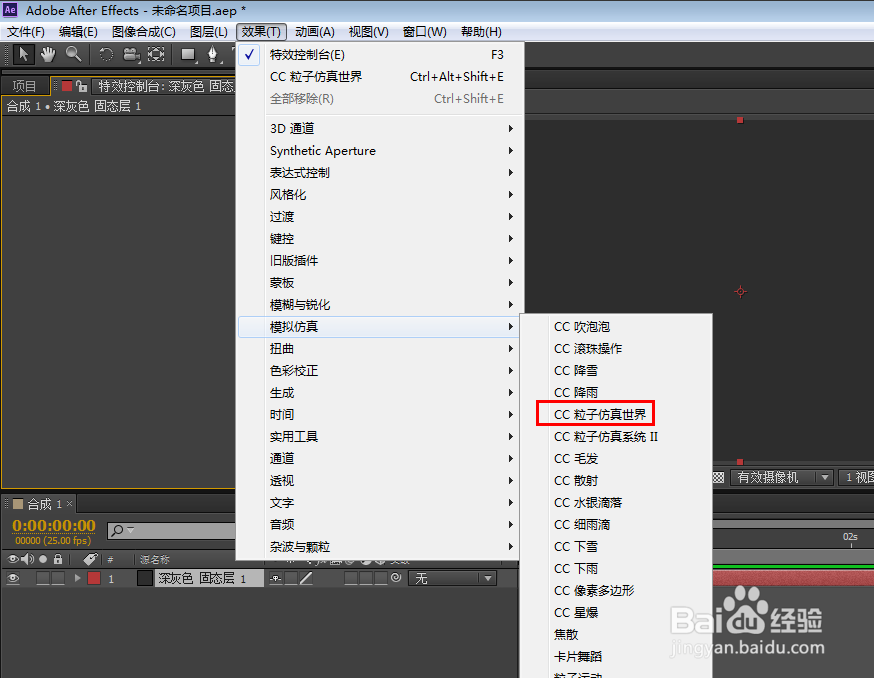Toggle visibility eye of 深灰色 固态层 1
This screenshot has width=874, height=678.
point(13,578)
